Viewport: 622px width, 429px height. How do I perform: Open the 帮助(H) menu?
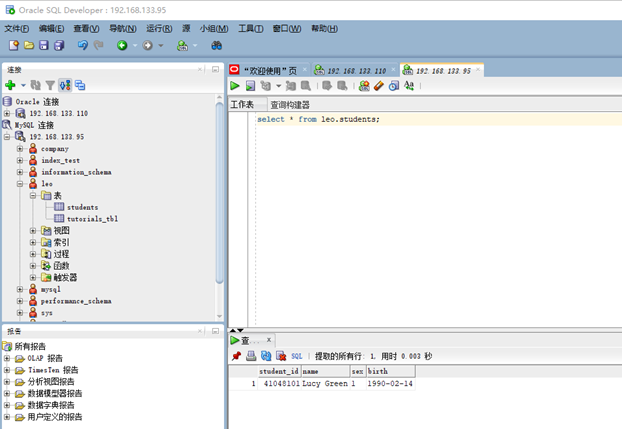click(x=324, y=29)
